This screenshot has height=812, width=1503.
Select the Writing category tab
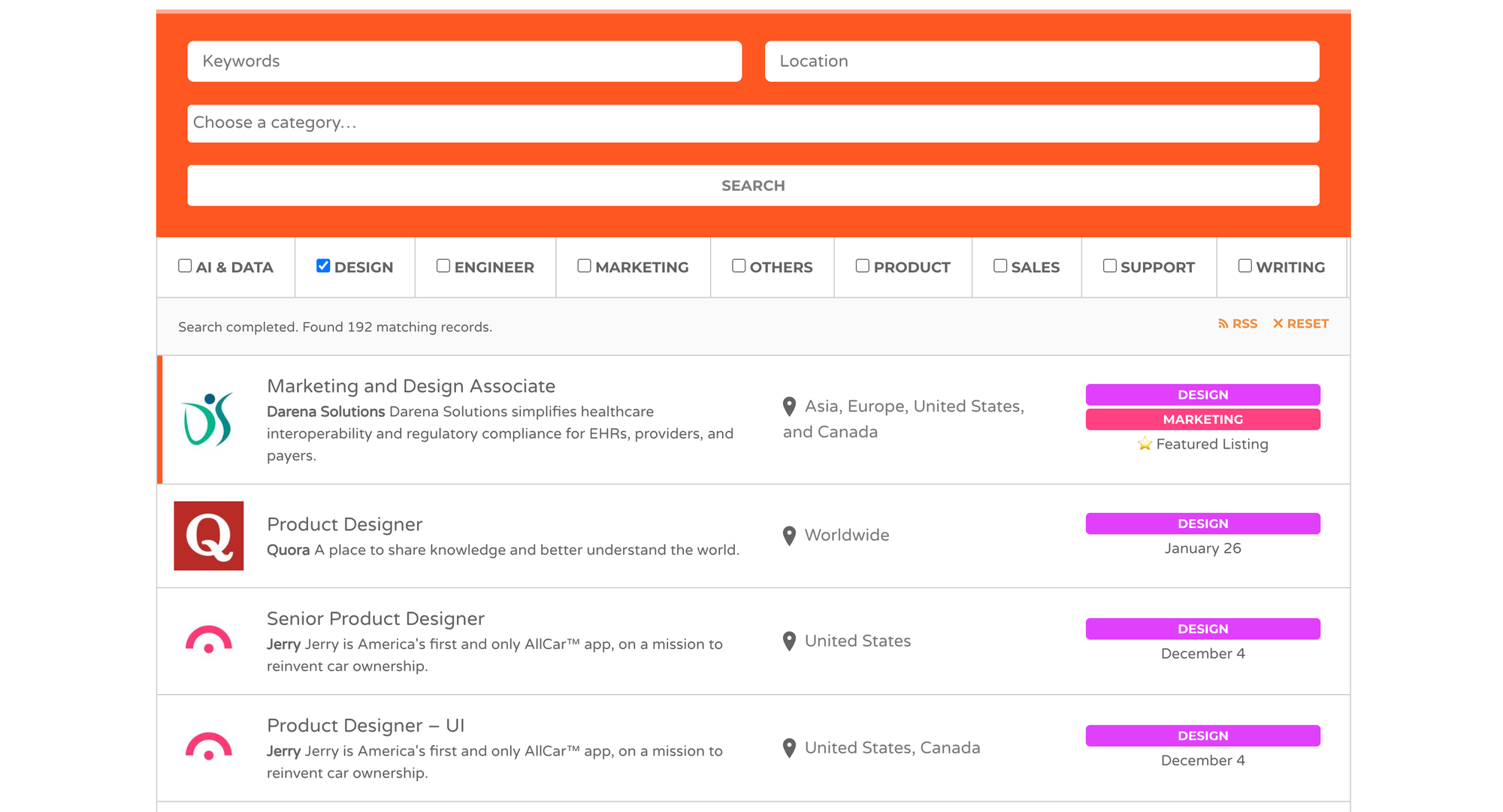pos(1281,267)
